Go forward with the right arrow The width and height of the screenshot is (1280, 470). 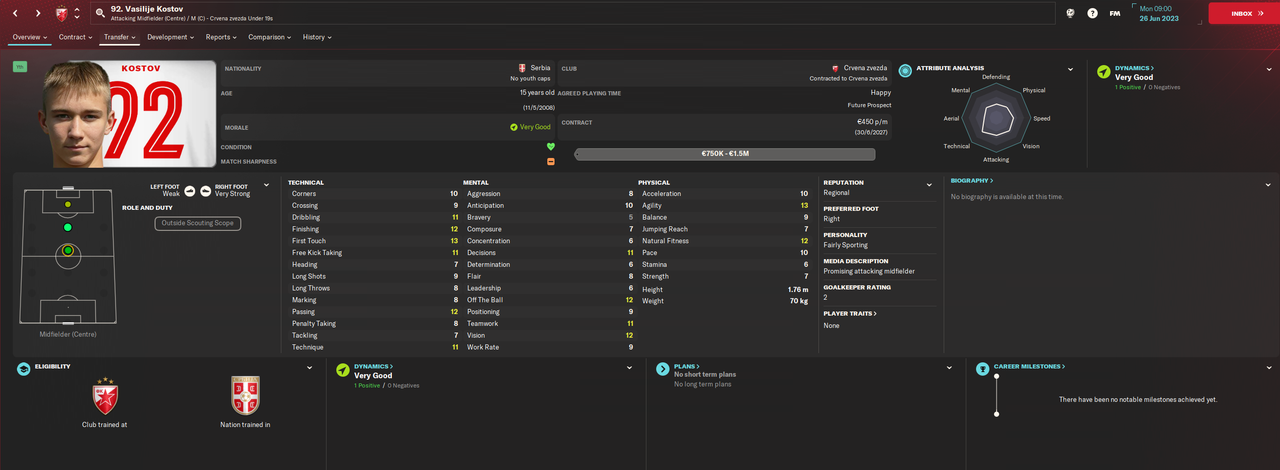[x=38, y=13]
